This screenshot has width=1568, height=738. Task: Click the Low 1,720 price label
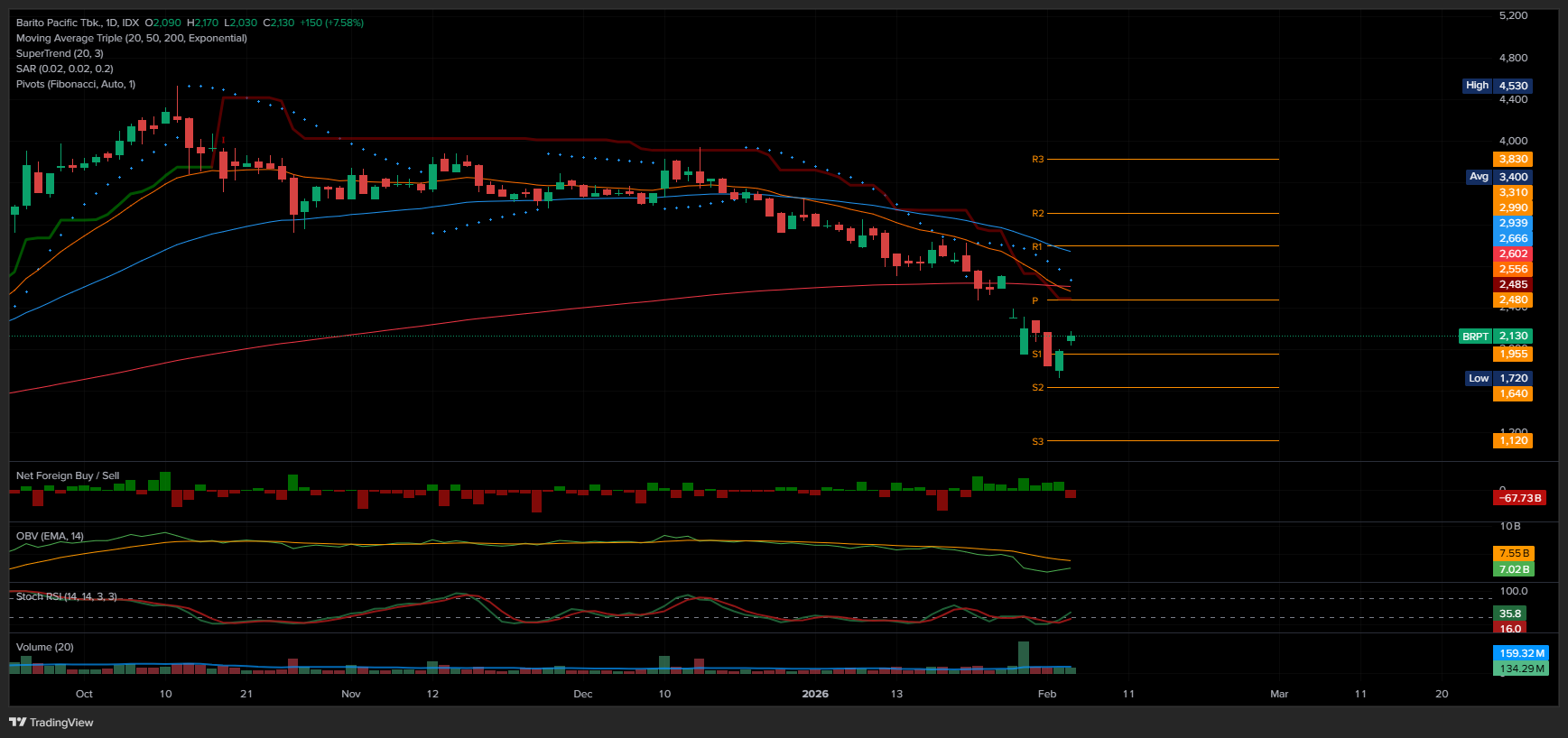coord(1499,378)
